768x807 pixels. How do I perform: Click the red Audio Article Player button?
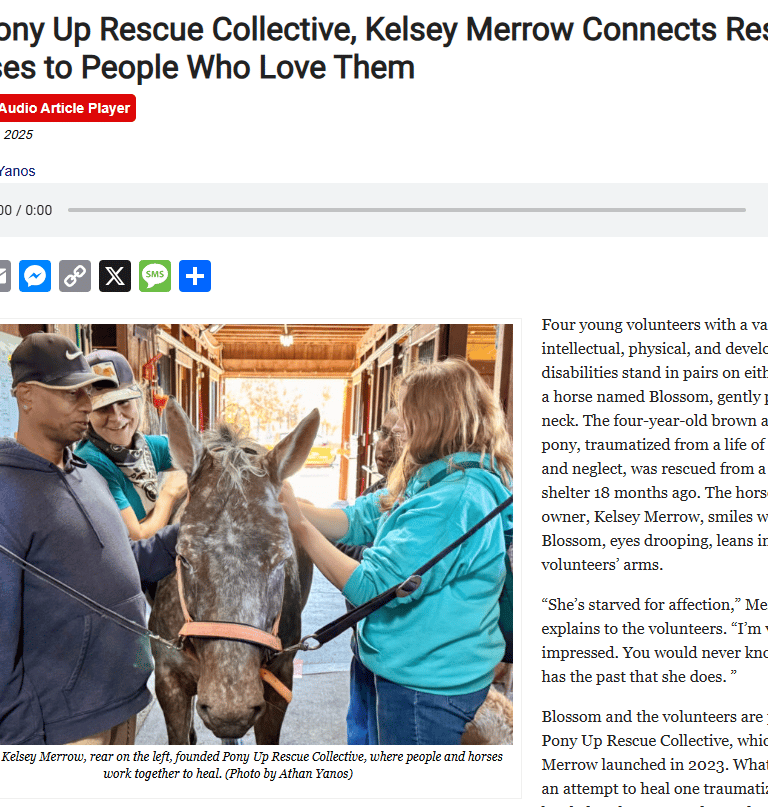(x=67, y=108)
